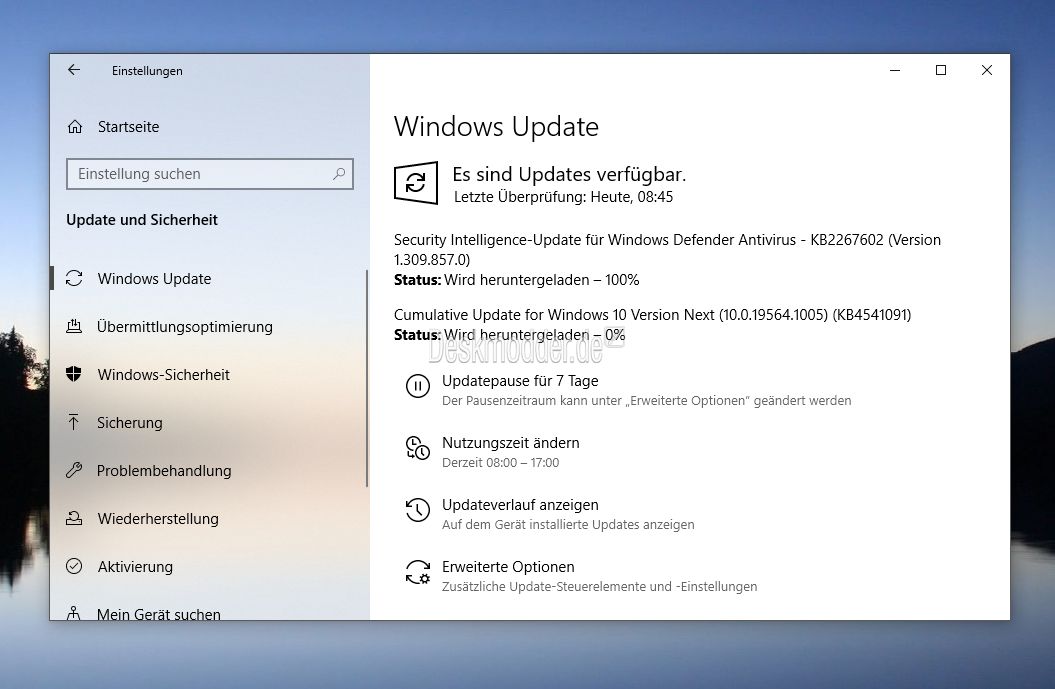Viewport: 1055px width, 689px height.
Task: Click the 'Derzeit 08:00 – 17:00' text
Action: coord(501,463)
